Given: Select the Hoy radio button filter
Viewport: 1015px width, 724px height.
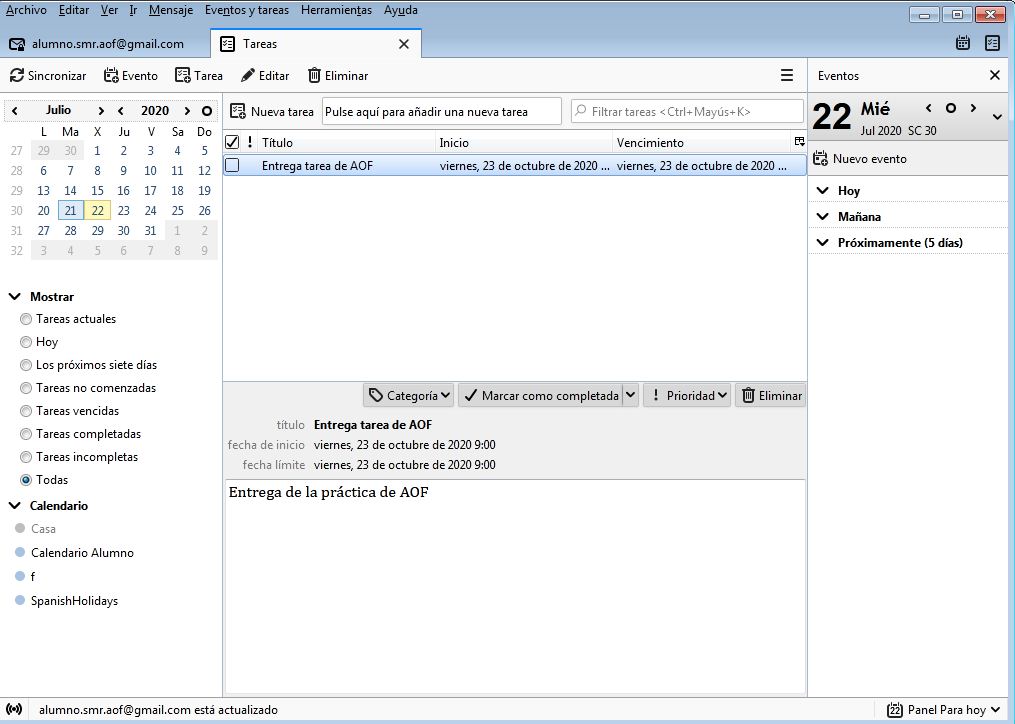Looking at the screenshot, I should (x=26, y=342).
